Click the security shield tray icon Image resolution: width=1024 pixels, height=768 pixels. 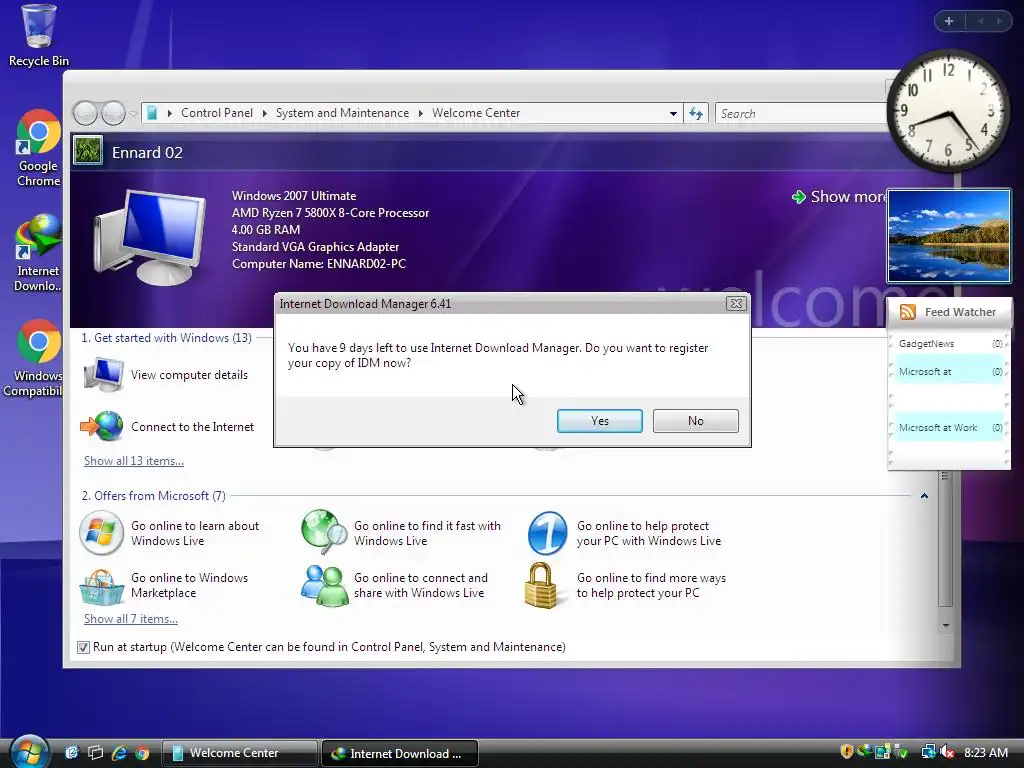tap(847, 751)
